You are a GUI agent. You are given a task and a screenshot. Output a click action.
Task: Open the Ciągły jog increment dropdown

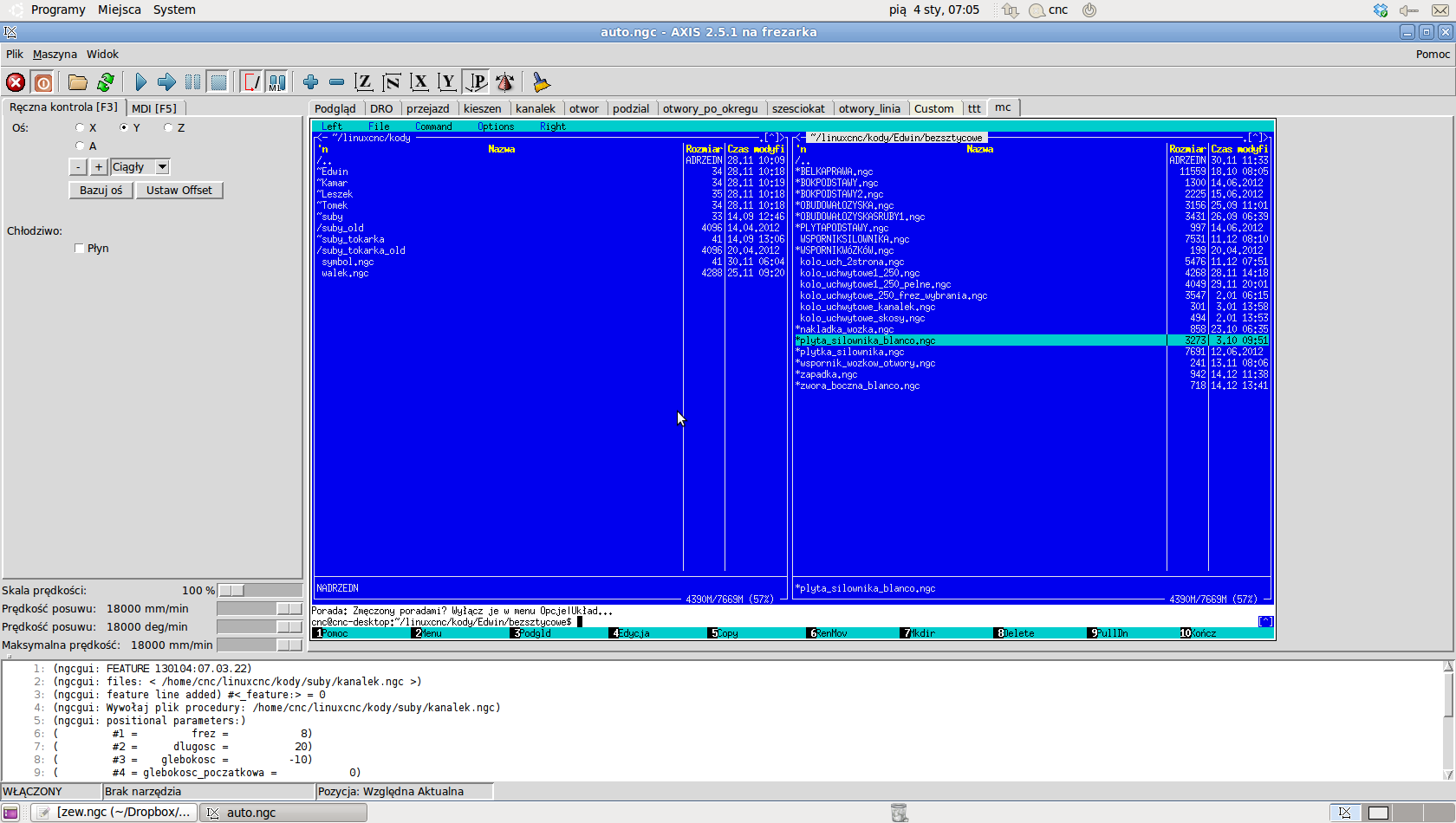point(162,167)
